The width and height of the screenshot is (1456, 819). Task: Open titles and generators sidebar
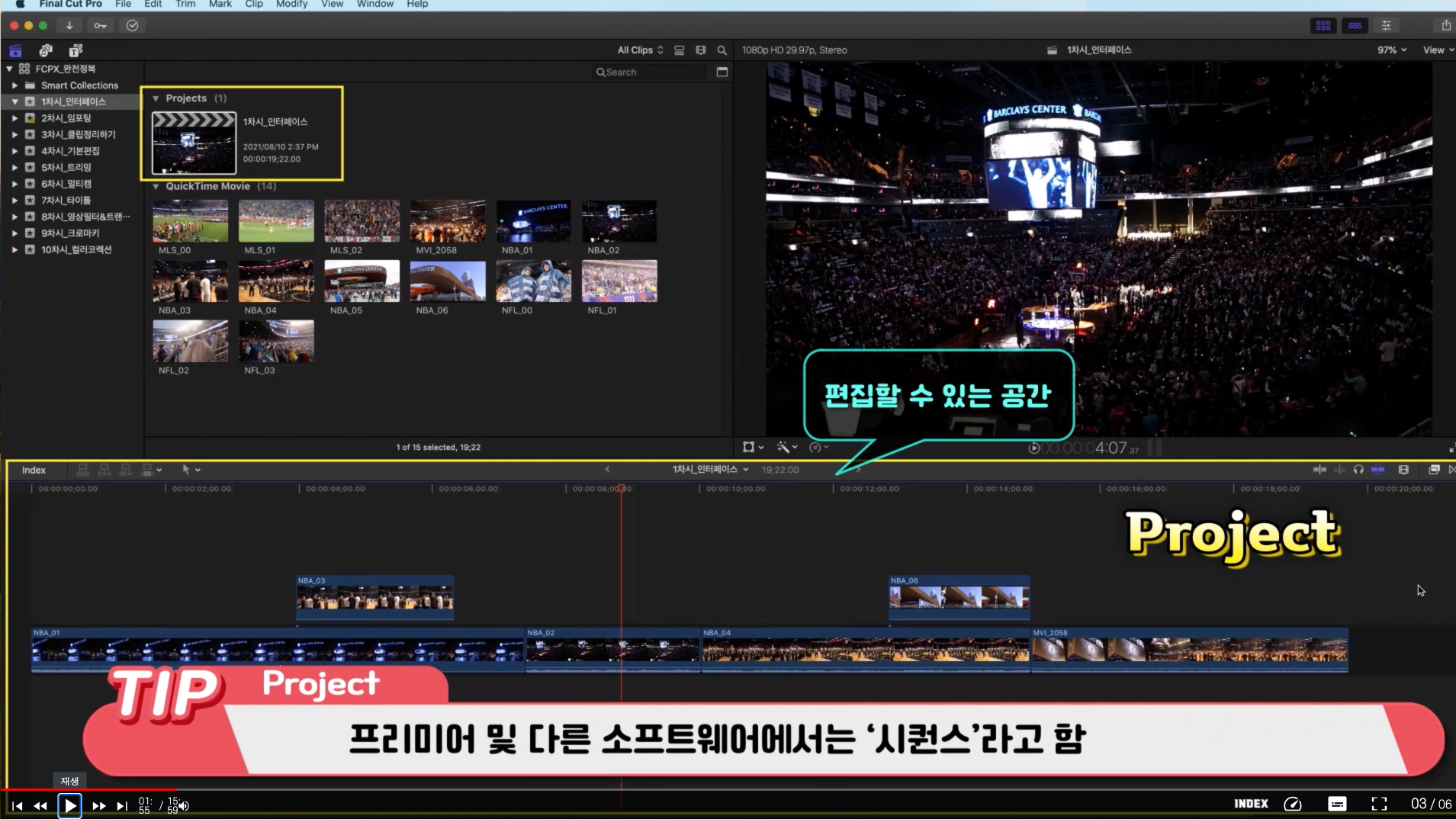(x=76, y=50)
